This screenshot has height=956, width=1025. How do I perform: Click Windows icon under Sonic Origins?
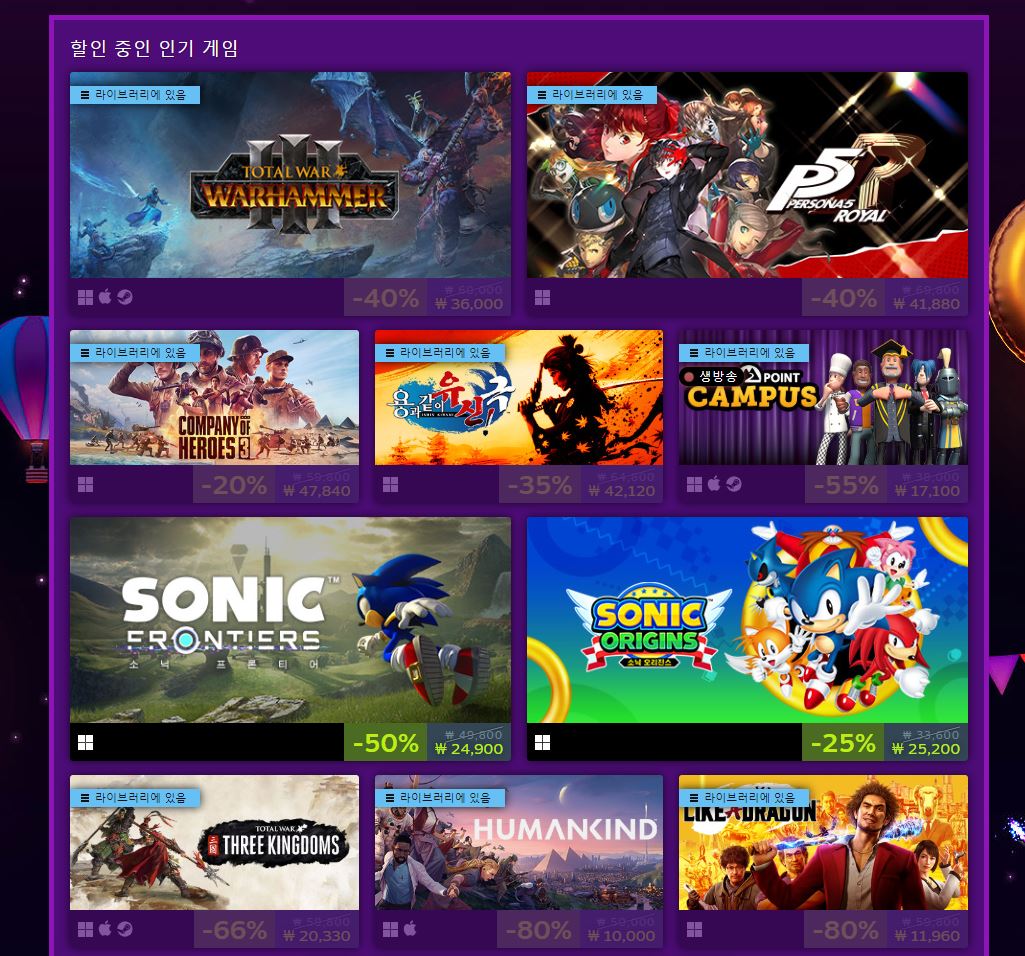coord(542,743)
